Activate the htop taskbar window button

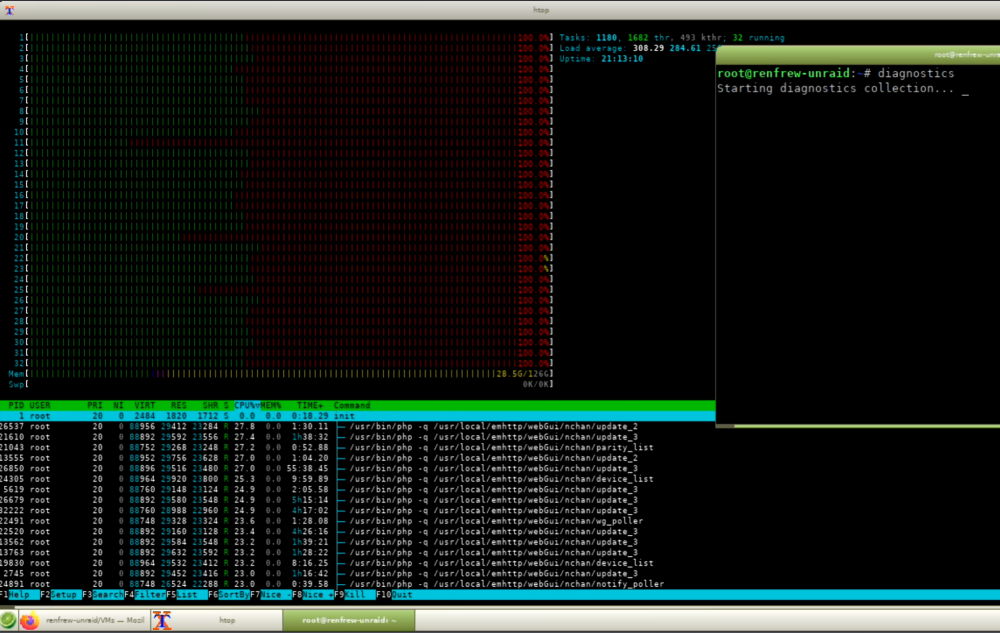click(217, 620)
